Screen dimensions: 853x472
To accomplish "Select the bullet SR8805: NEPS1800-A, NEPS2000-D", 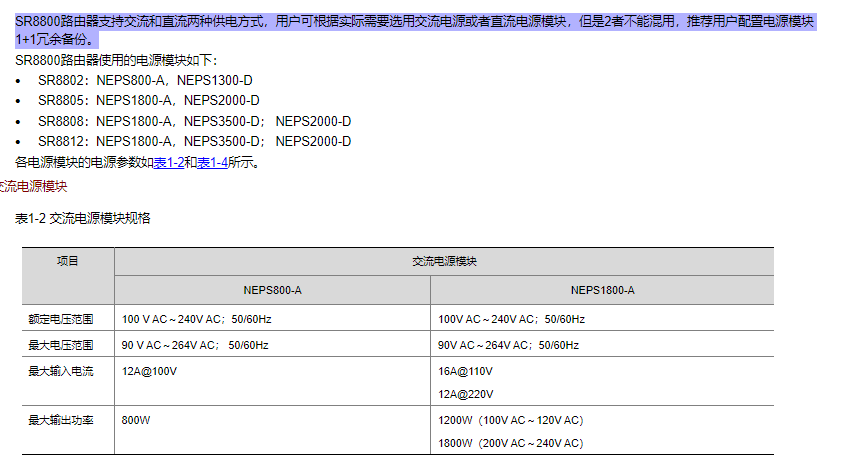I will pyautogui.click(x=149, y=101).
